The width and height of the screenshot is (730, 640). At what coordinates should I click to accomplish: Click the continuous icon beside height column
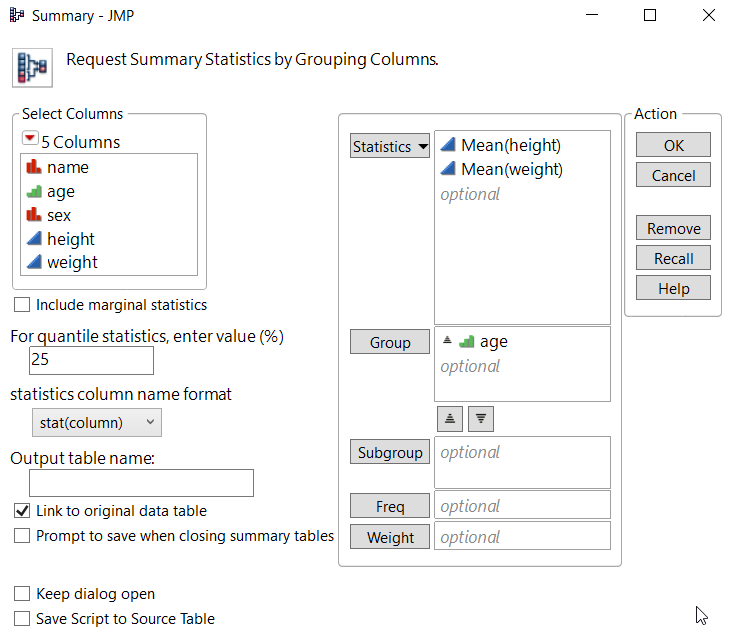coord(33,239)
